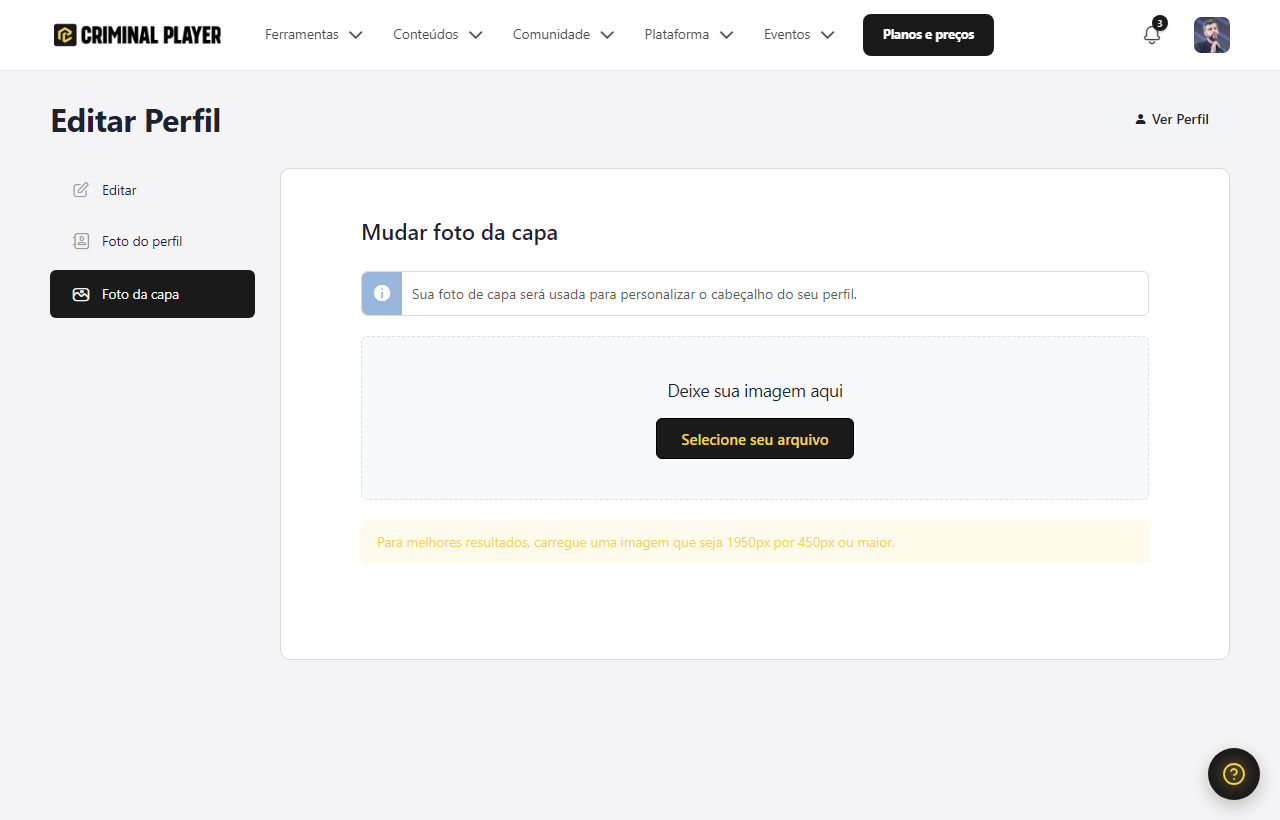Expand the Plataforma chevron
The width and height of the screenshot is (1280, 820).
tap(727, 35)
